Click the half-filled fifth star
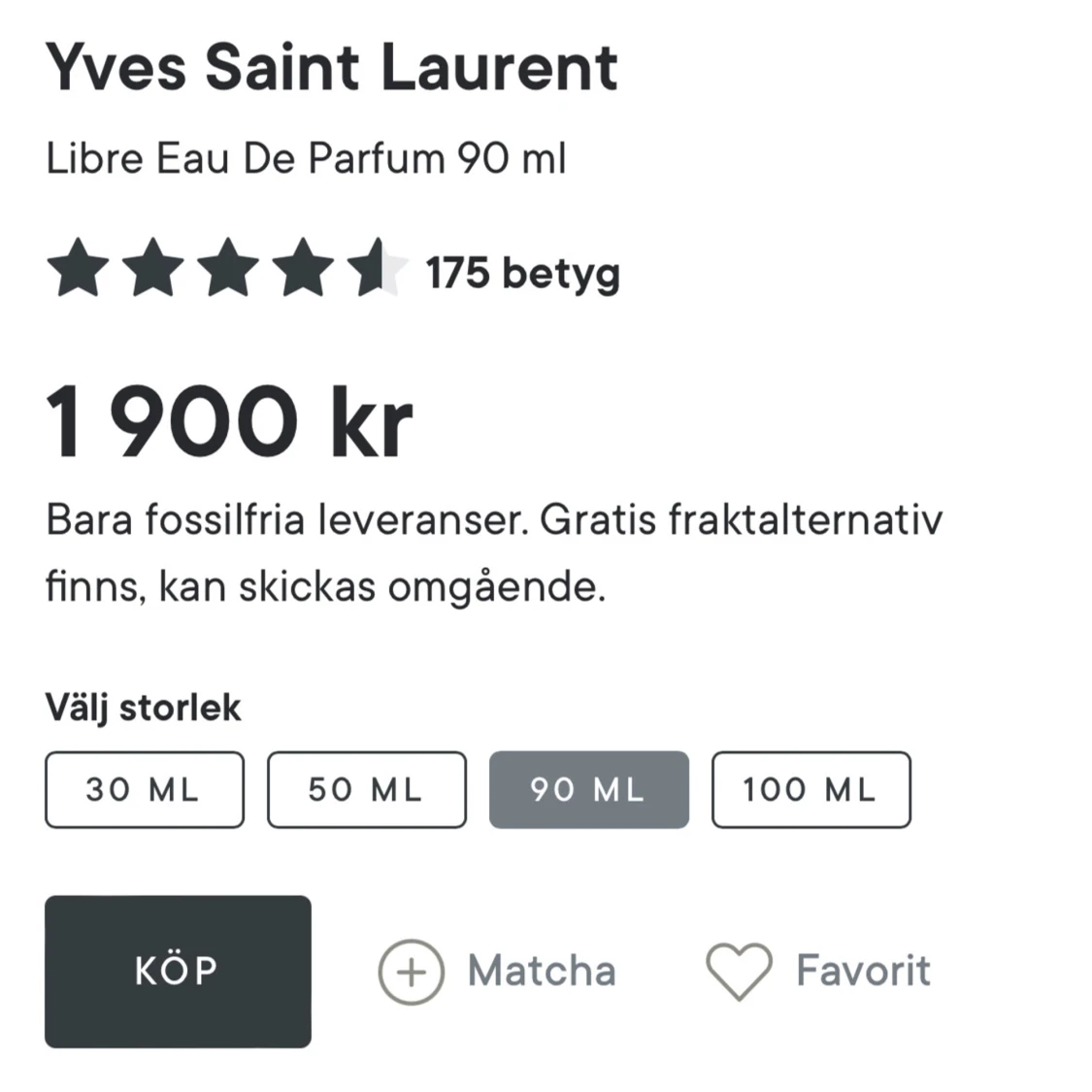Image resolution: width=1092 pixels, height=1092 pixels. pos(377,269)
